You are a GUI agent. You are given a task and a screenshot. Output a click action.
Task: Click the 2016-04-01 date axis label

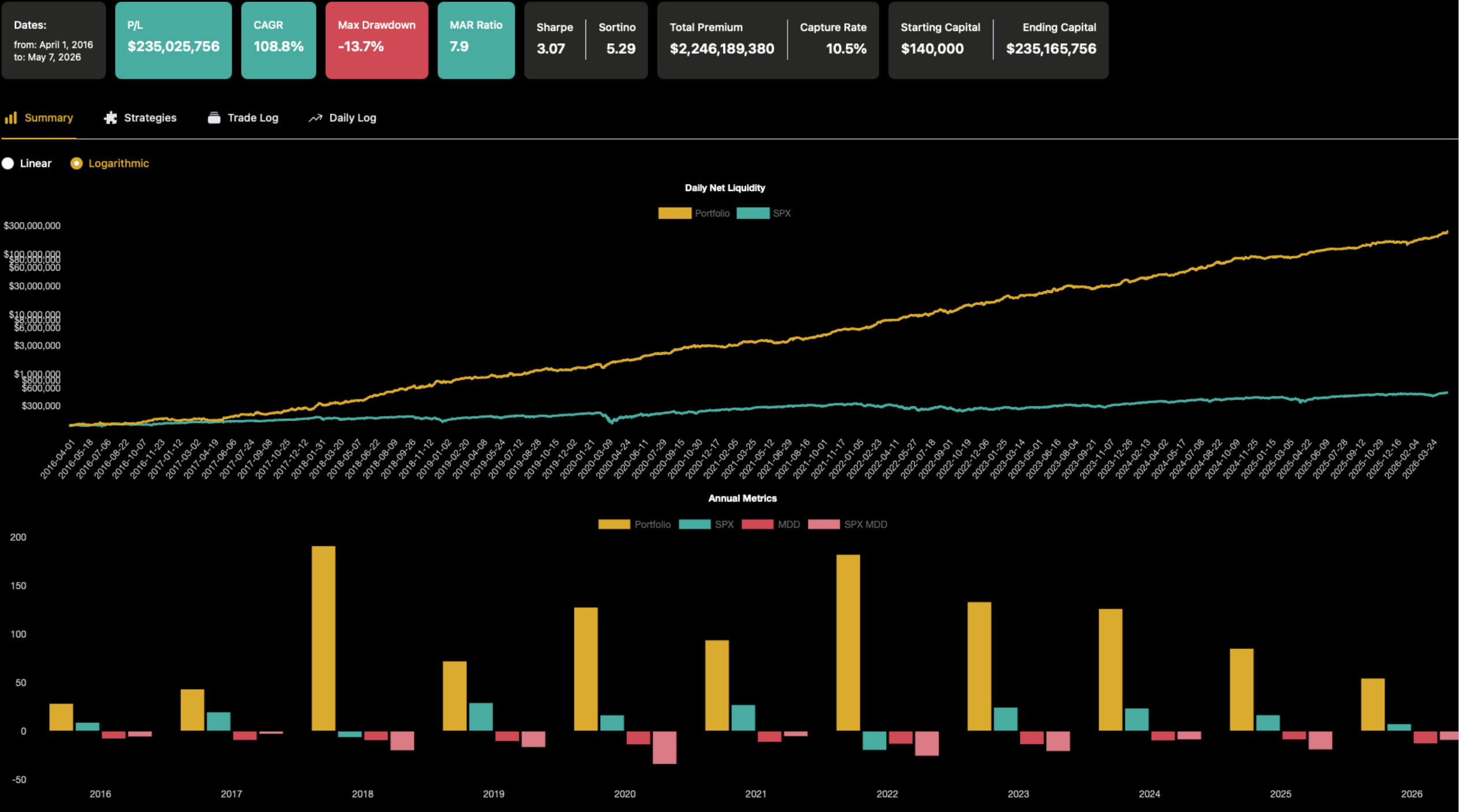click(x=58, y=459)
